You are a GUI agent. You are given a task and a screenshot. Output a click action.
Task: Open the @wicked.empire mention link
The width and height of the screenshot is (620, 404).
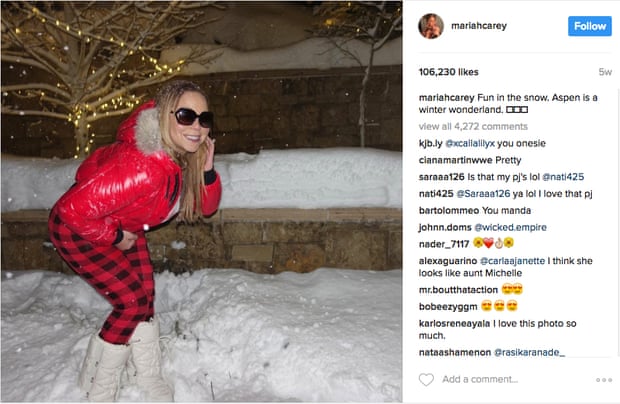pyautogui.click(x=510, y=227)
